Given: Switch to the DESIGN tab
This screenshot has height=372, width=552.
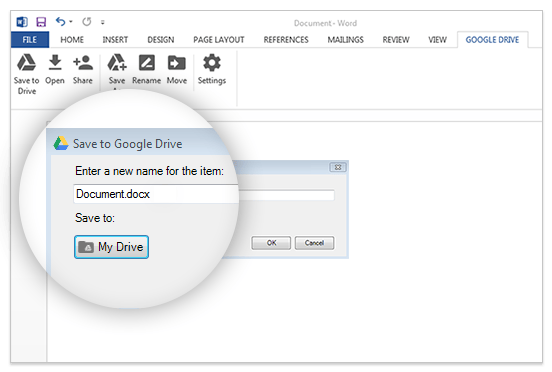Looking at the screenshot, I should (161, 40).
